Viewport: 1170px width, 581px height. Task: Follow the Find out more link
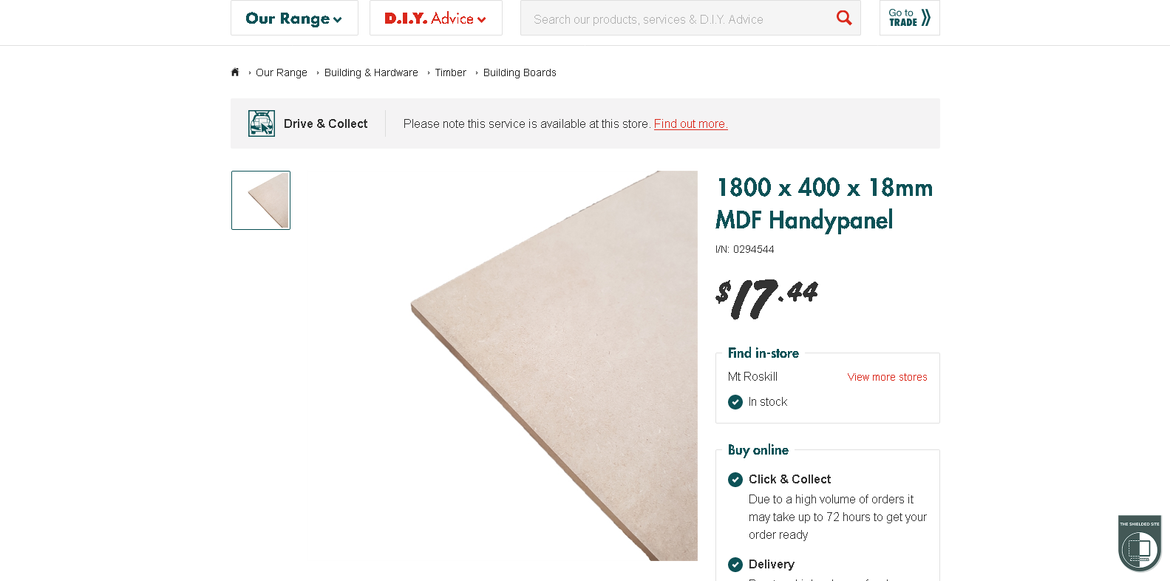pos(691,124)
